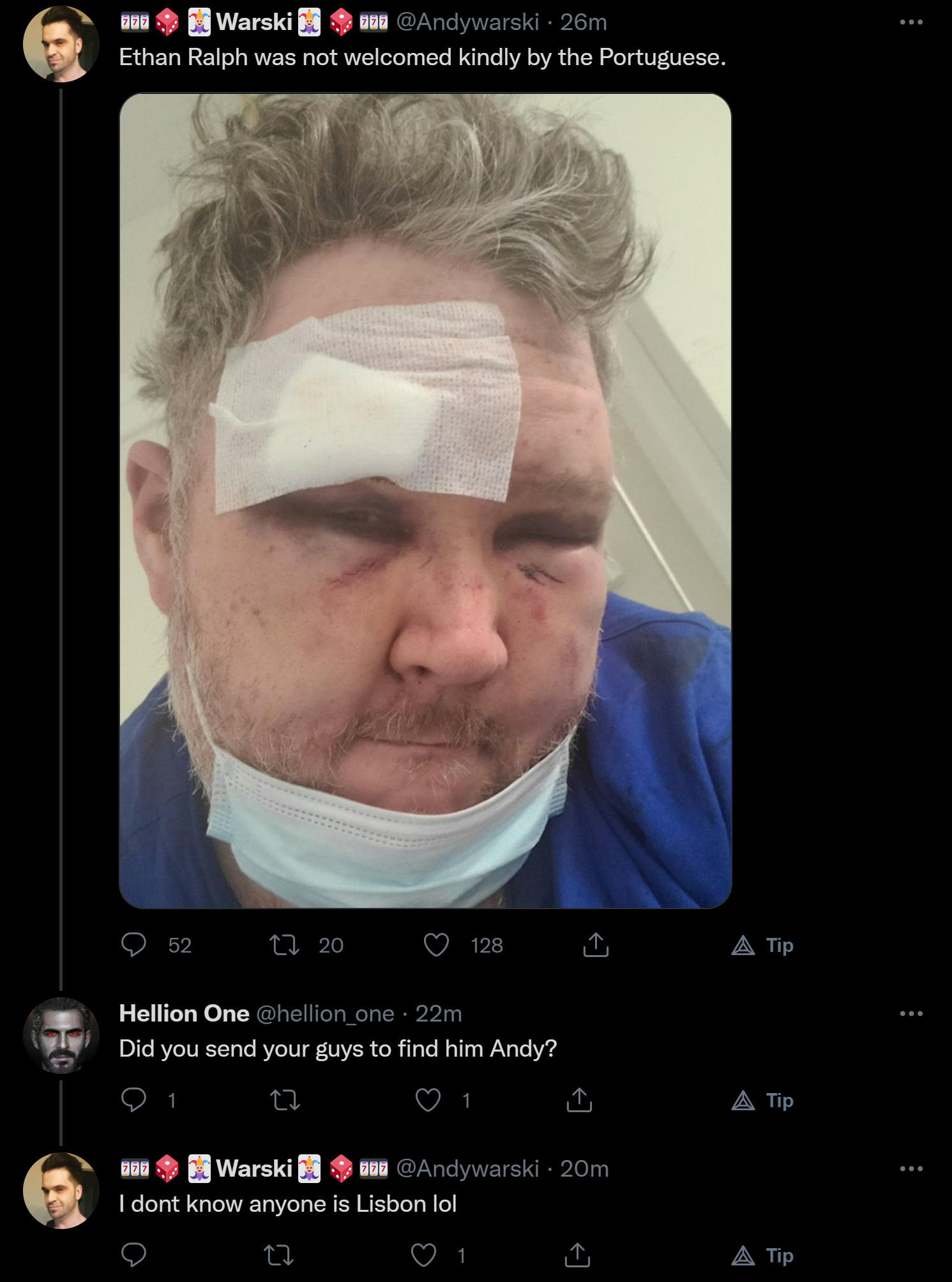
Task: Open more options for the main tweet
Action: click(x=911, y=22)
